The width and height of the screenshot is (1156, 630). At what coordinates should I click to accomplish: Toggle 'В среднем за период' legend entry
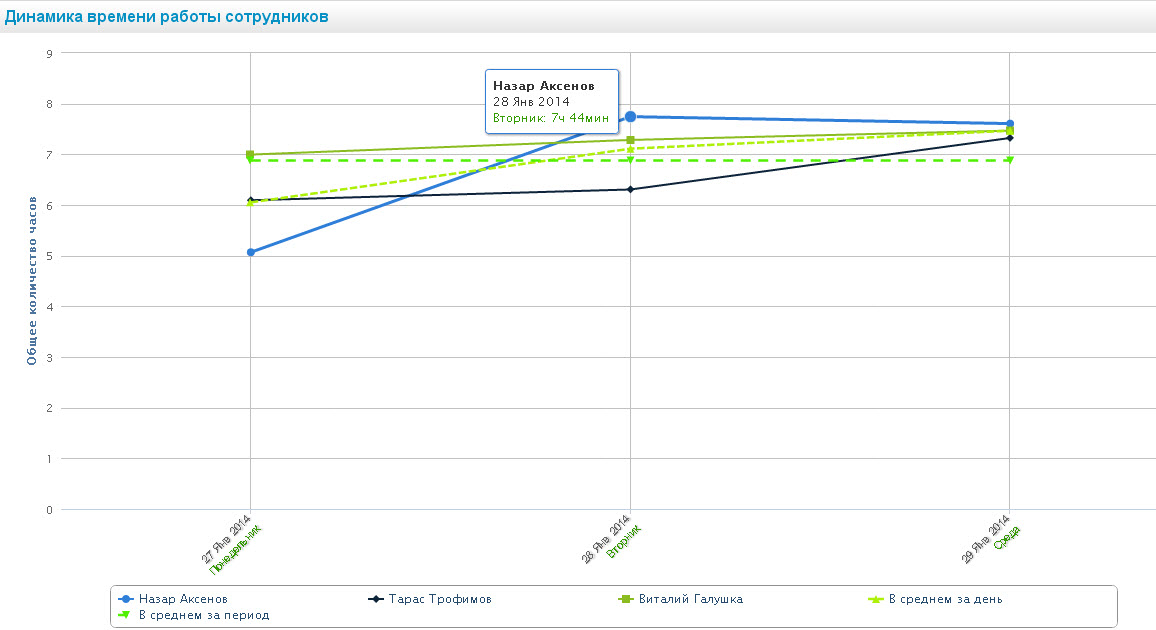pyautogui.click(x=203, y=615)
